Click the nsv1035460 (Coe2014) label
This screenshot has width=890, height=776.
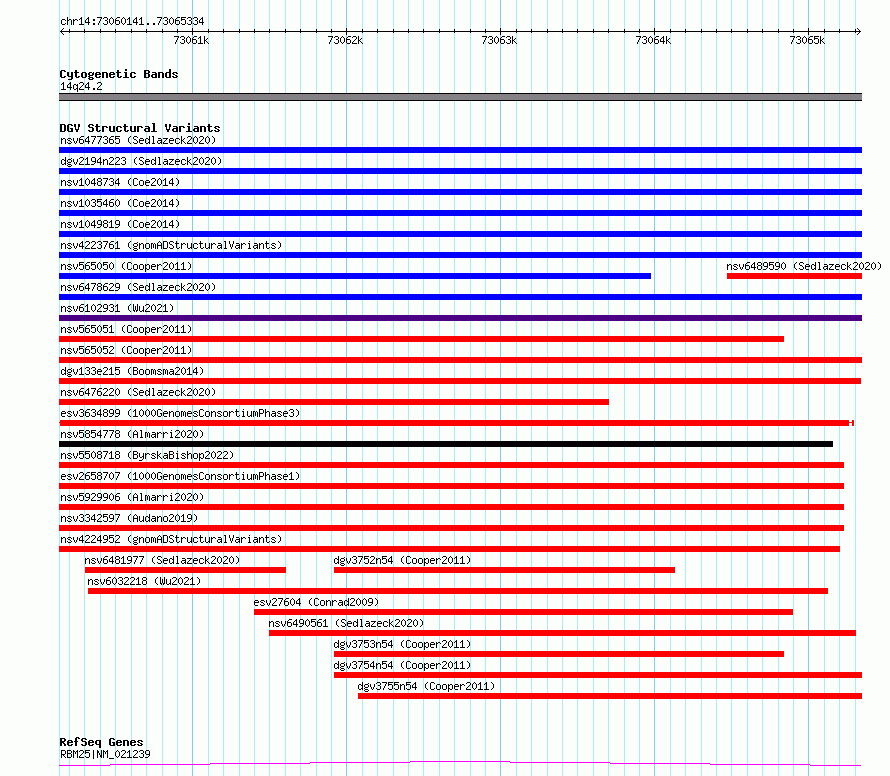pyautogui.click(x=120, y=203)
